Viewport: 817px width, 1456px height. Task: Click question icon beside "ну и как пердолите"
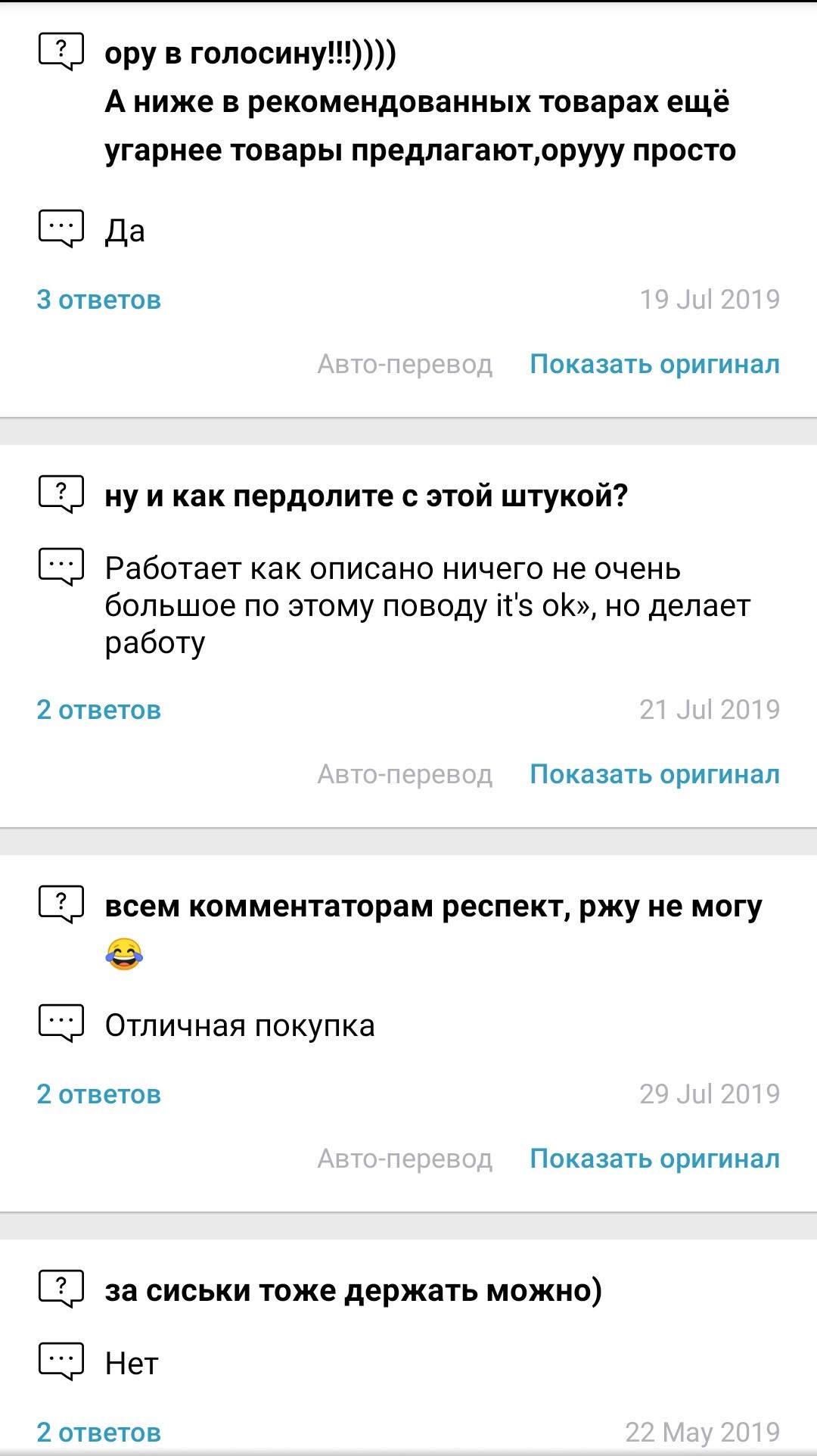(61, 495)
